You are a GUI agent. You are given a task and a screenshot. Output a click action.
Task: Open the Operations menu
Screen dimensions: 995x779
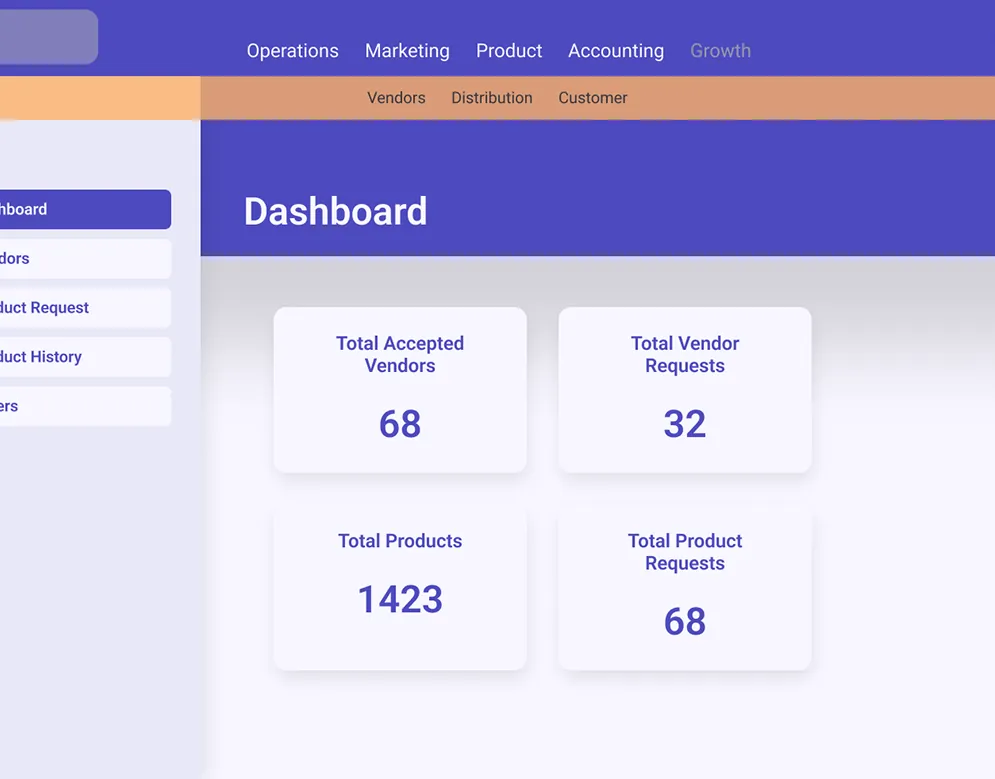293,51
